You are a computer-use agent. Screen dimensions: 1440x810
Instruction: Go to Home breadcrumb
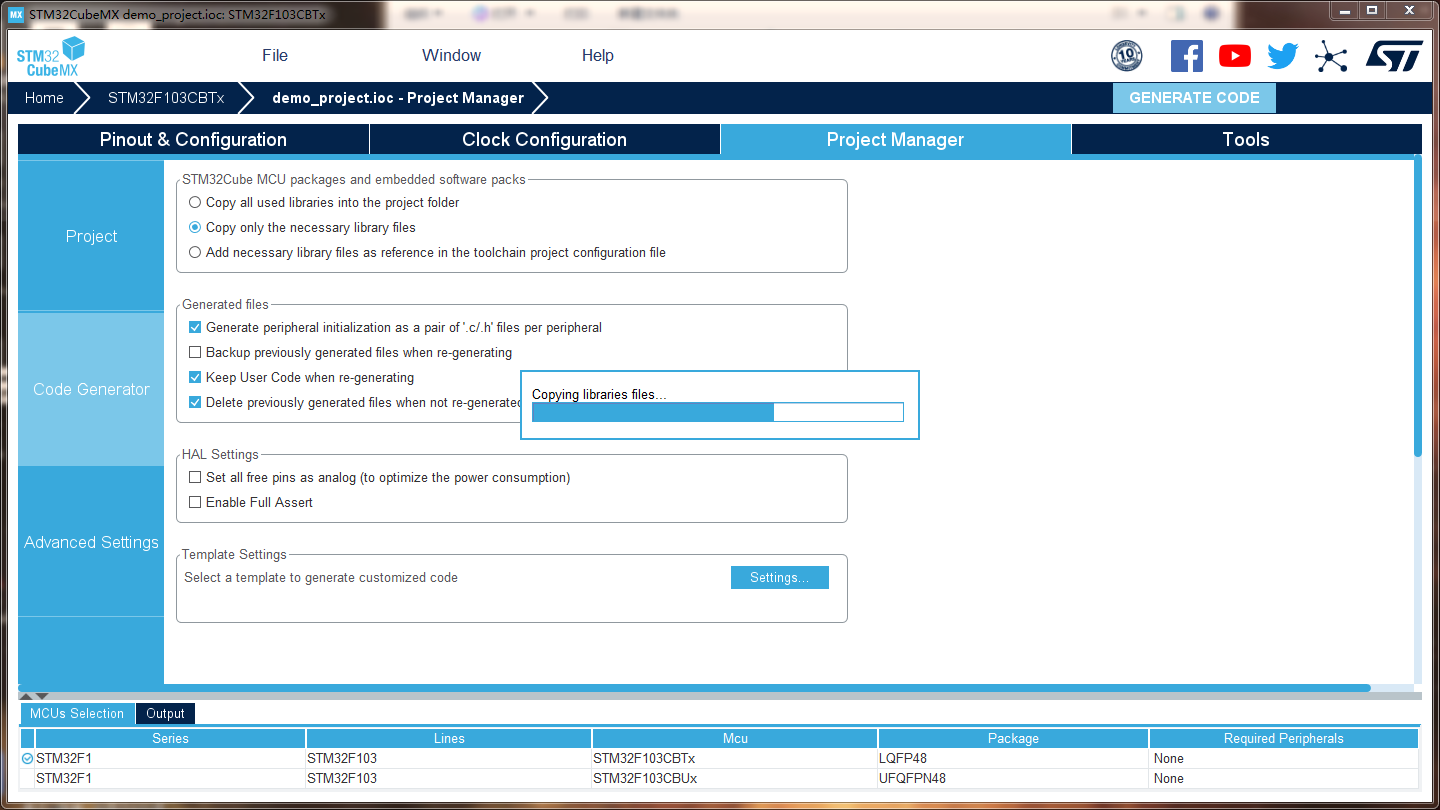point(44,98)
